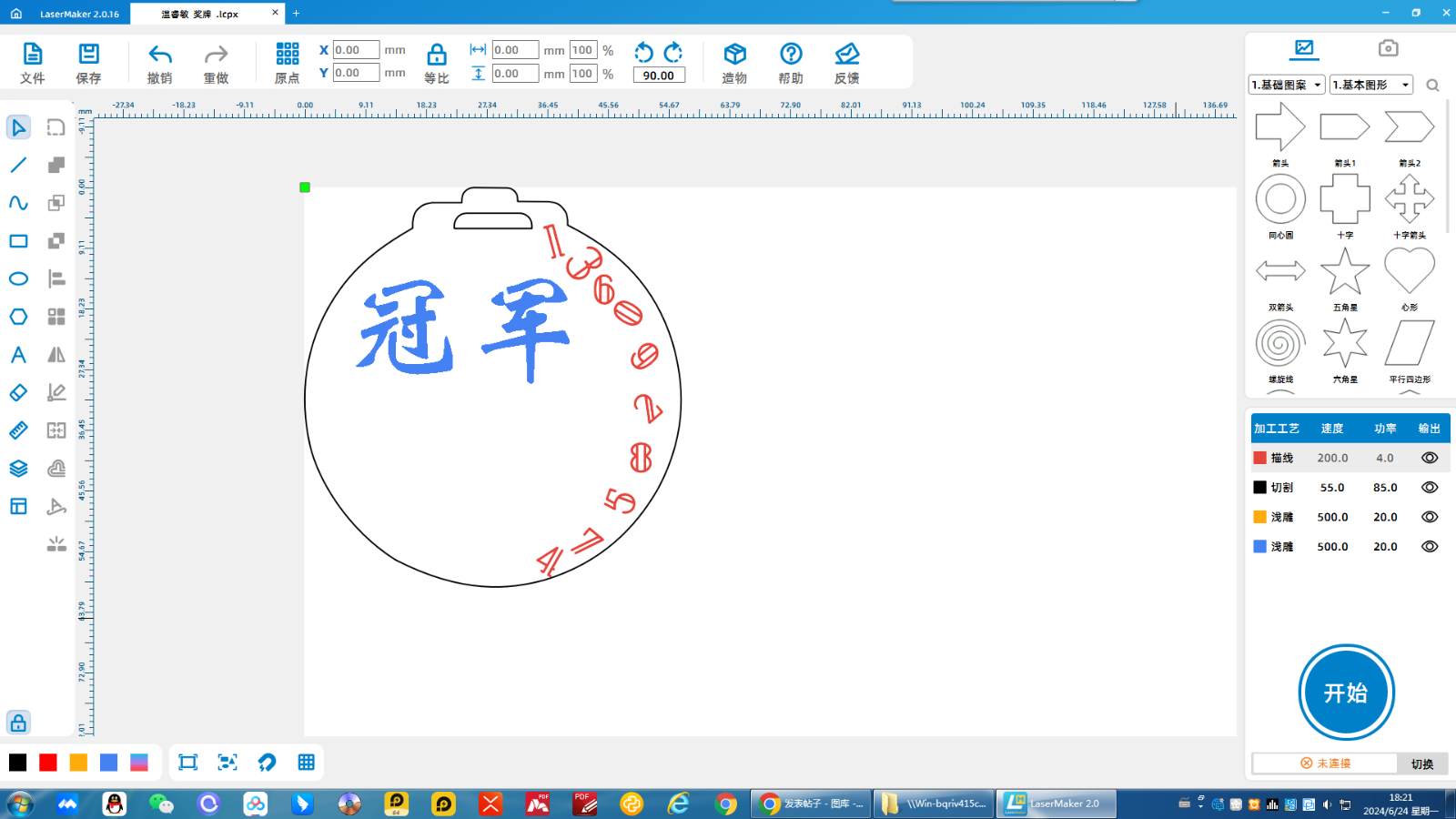This screenshot has height=819, width=1456.
Task: Select the red color swatch
Action: pos(48,762)
